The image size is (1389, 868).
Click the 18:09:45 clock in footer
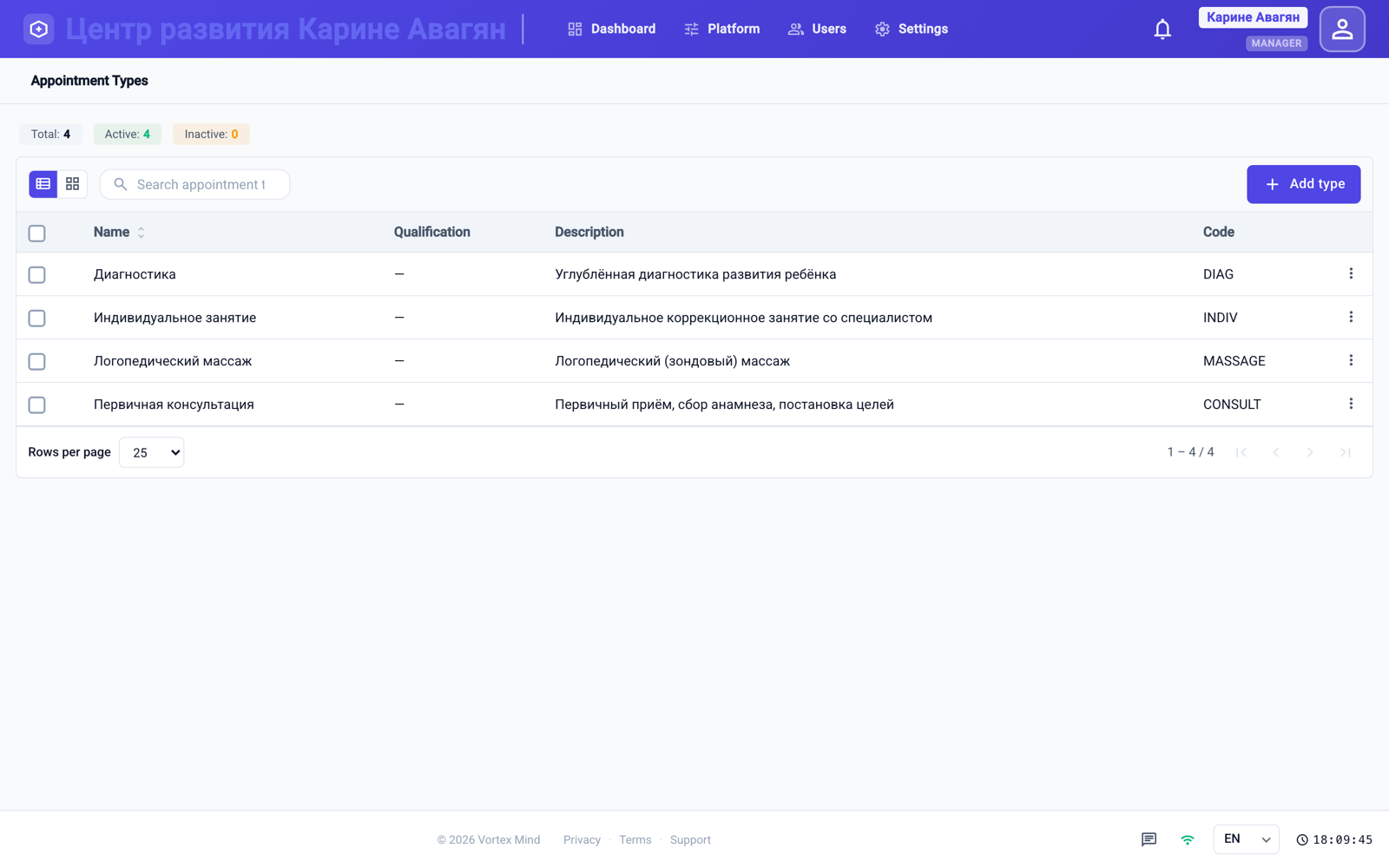click(x=1334, y=839)
